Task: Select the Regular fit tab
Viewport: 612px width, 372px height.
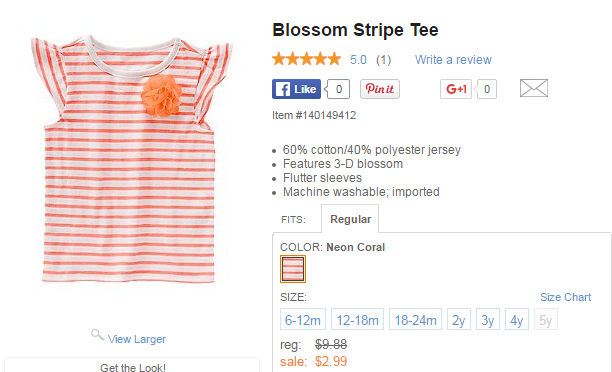Action: [x=350, y=219]
